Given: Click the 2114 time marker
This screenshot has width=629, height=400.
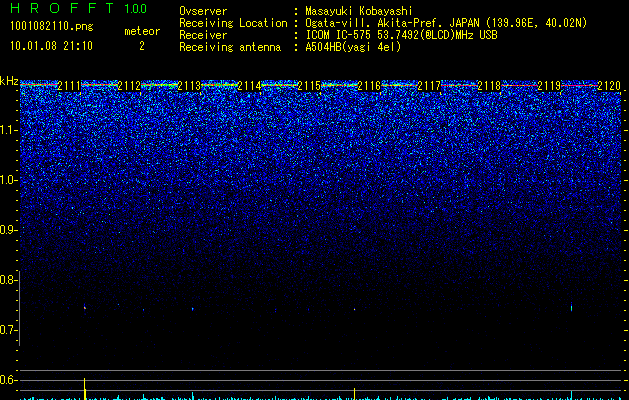Looking at the screenshot, I should (249, 86).
